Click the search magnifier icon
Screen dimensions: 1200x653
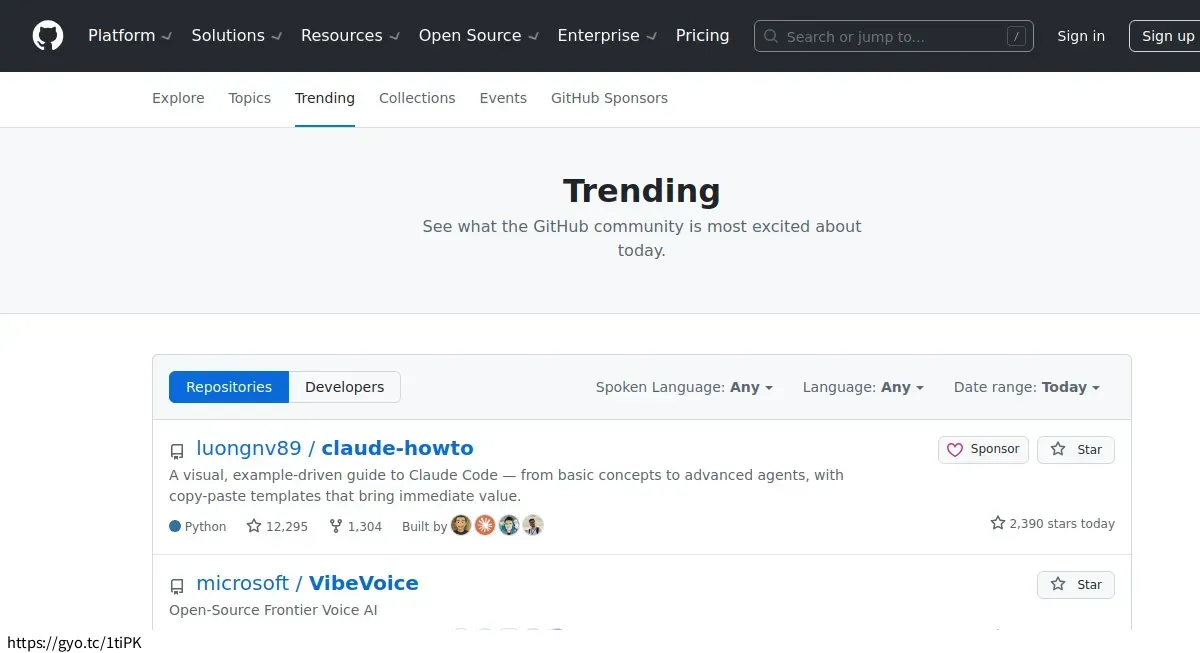(x=771, y=37)
